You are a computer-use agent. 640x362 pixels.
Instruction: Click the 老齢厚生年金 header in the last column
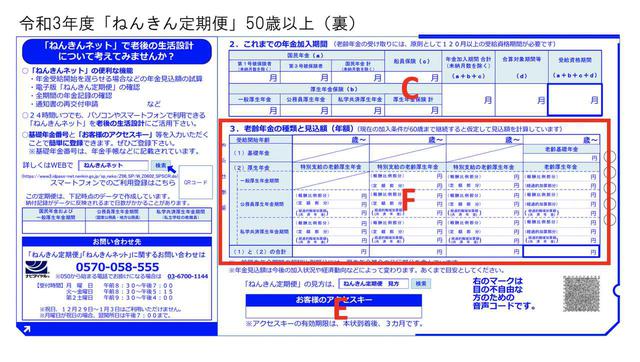pos(561,167)
